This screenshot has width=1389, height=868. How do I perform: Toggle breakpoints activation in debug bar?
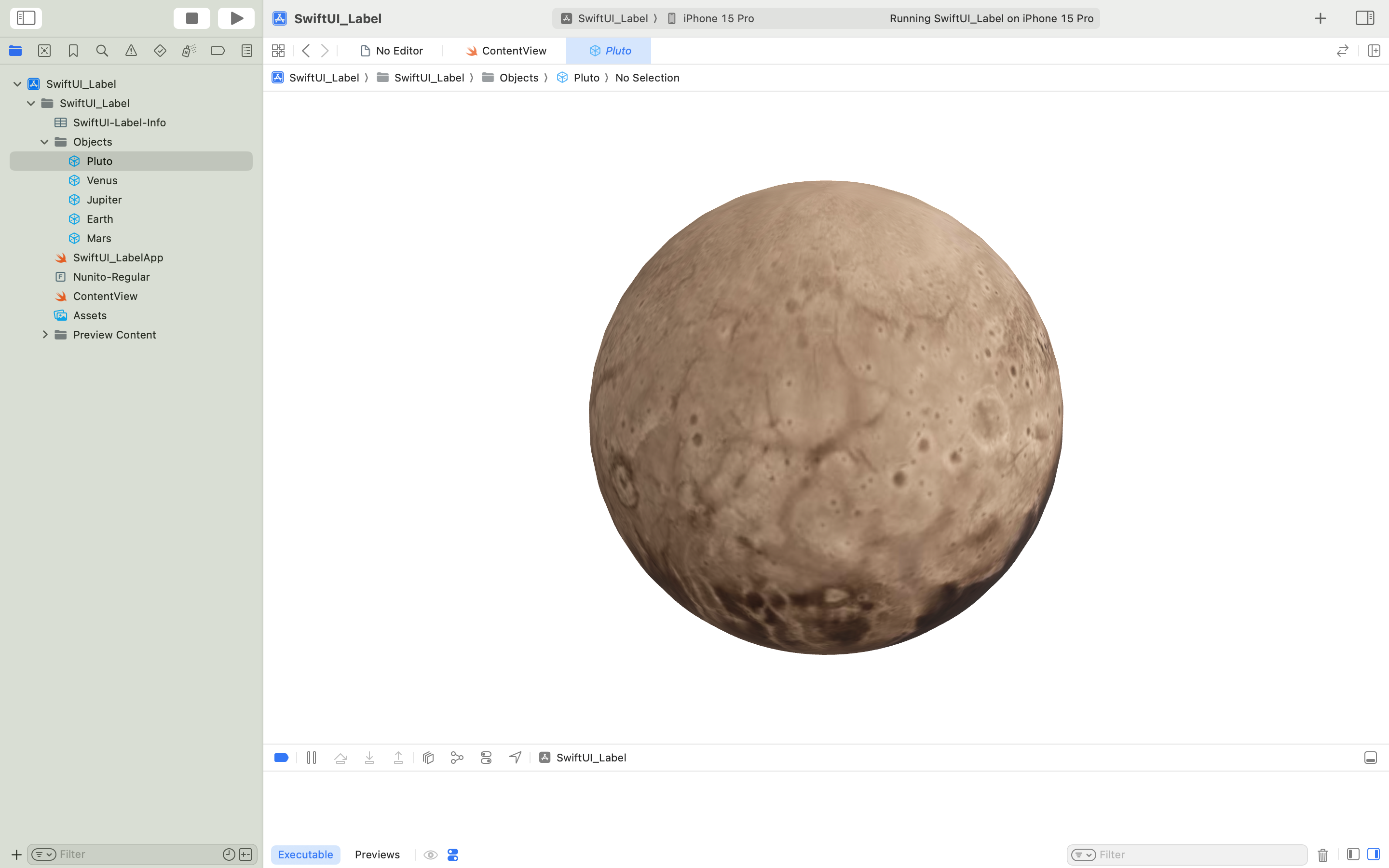tap(281, 758)
